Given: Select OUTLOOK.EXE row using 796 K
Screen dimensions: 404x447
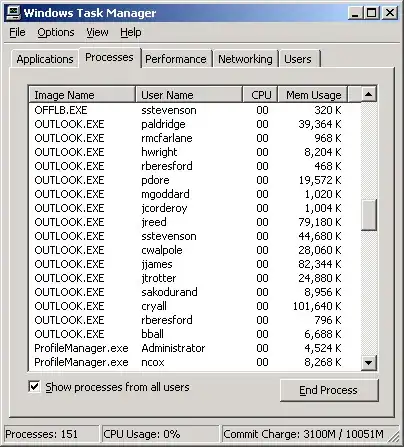Looking at the screenshot, I should point(195,320).
